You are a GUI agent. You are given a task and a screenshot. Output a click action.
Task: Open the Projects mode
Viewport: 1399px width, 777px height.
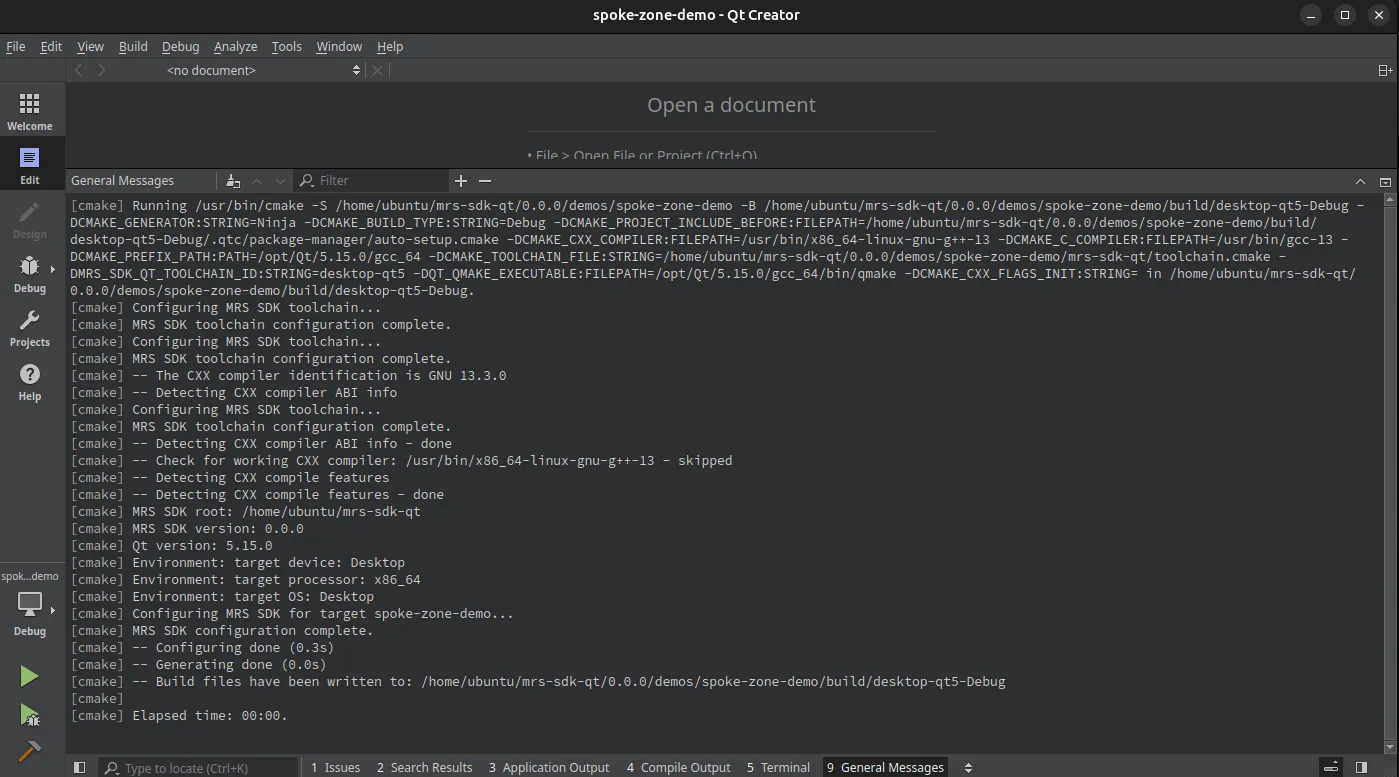point(30,328)
